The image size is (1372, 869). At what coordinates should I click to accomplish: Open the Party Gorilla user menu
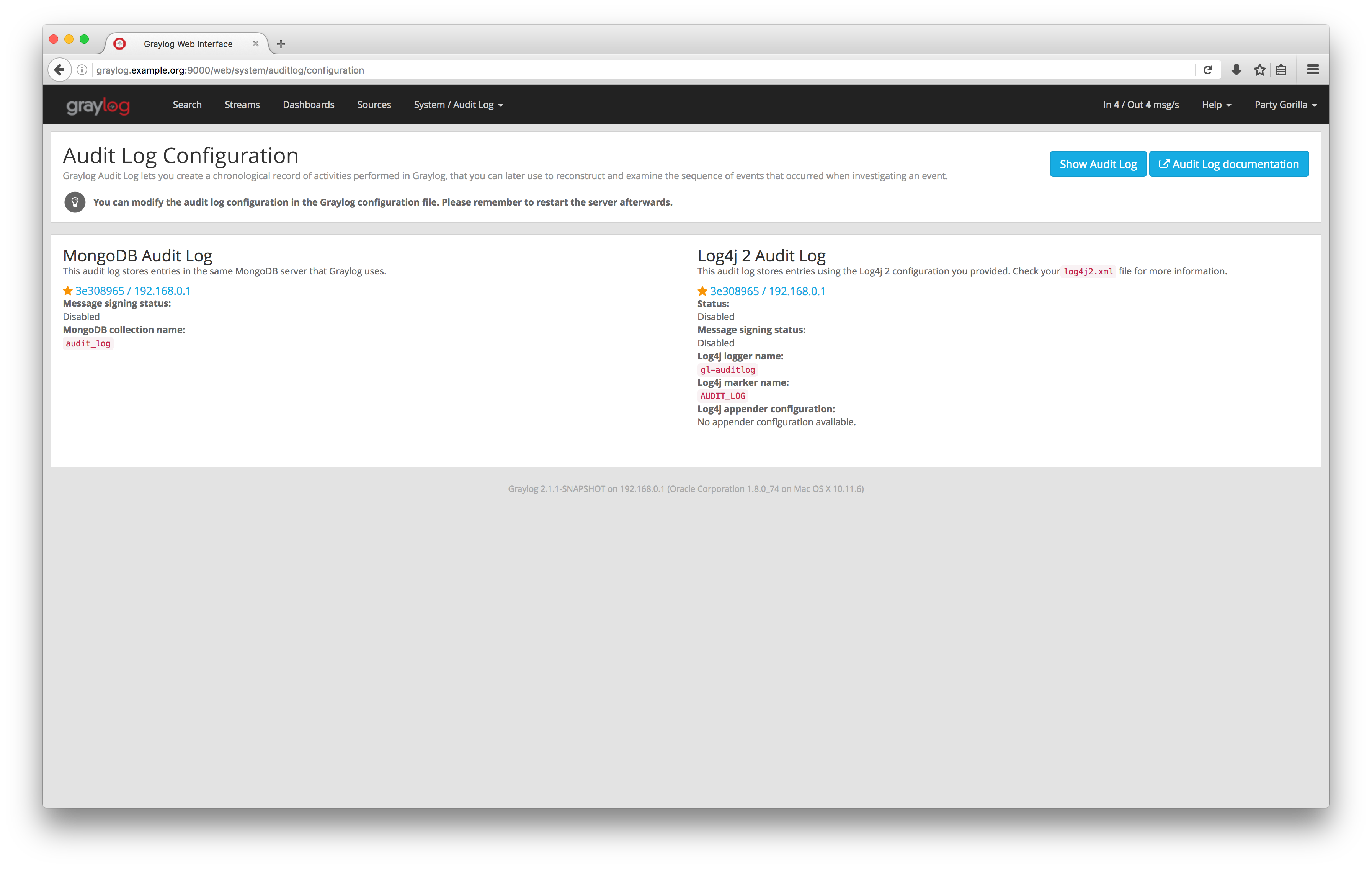coord(1286,105)
